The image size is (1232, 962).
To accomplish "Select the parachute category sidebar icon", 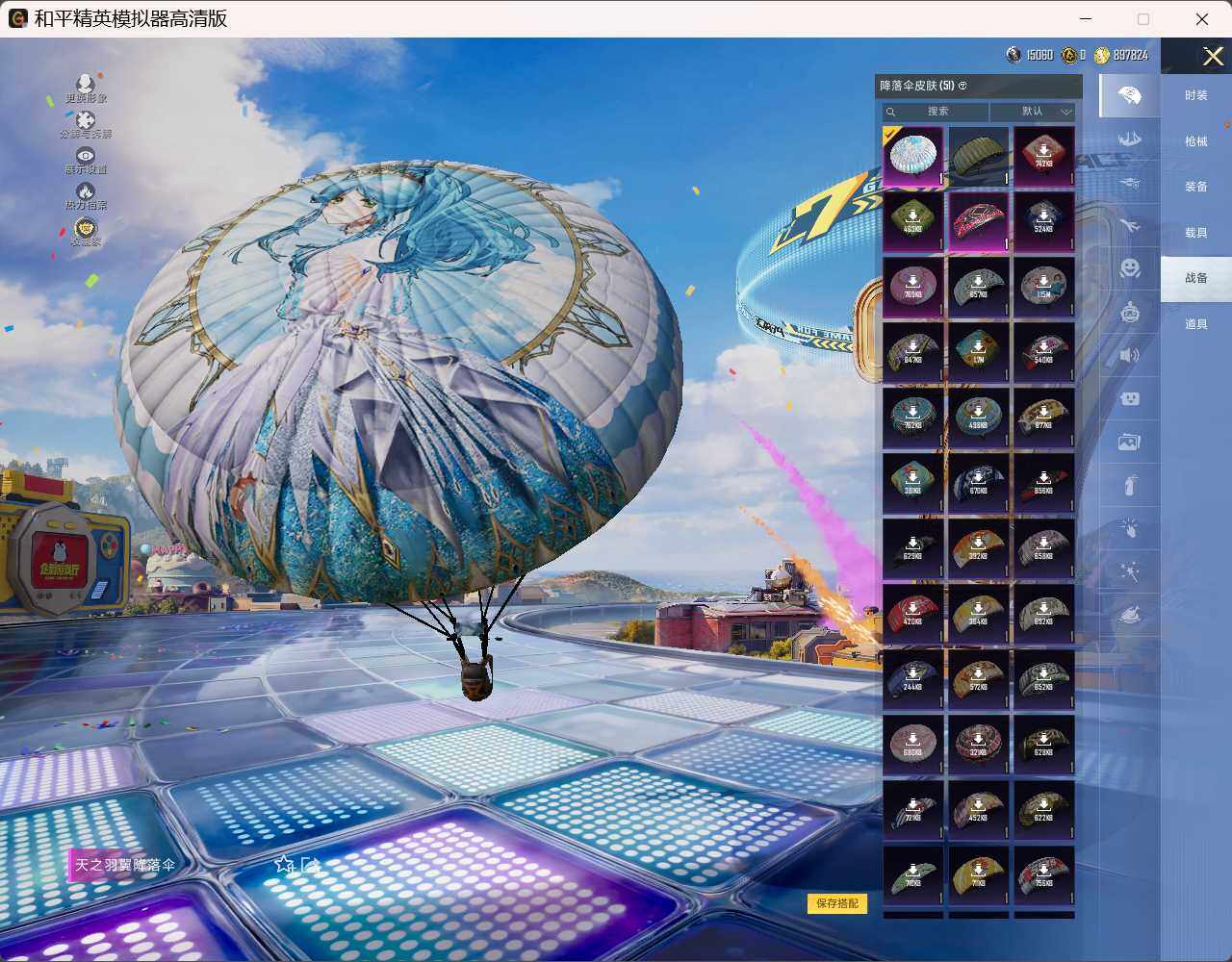I will click(1129, 95).
